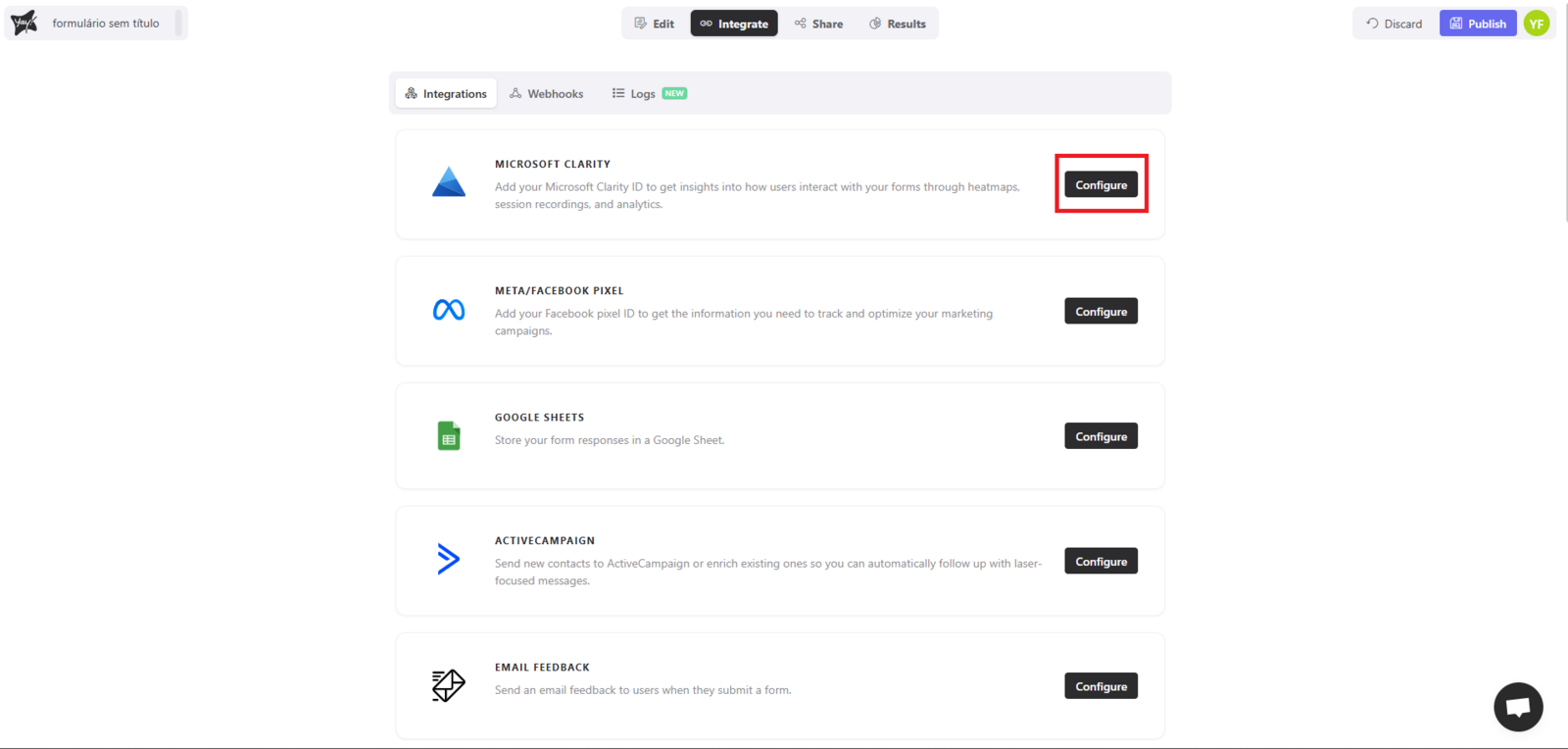Click the Microsoft Clarity logo icon
Image resolution: width=1568 pixels, height=749 pixels.
tap(449, 183)
